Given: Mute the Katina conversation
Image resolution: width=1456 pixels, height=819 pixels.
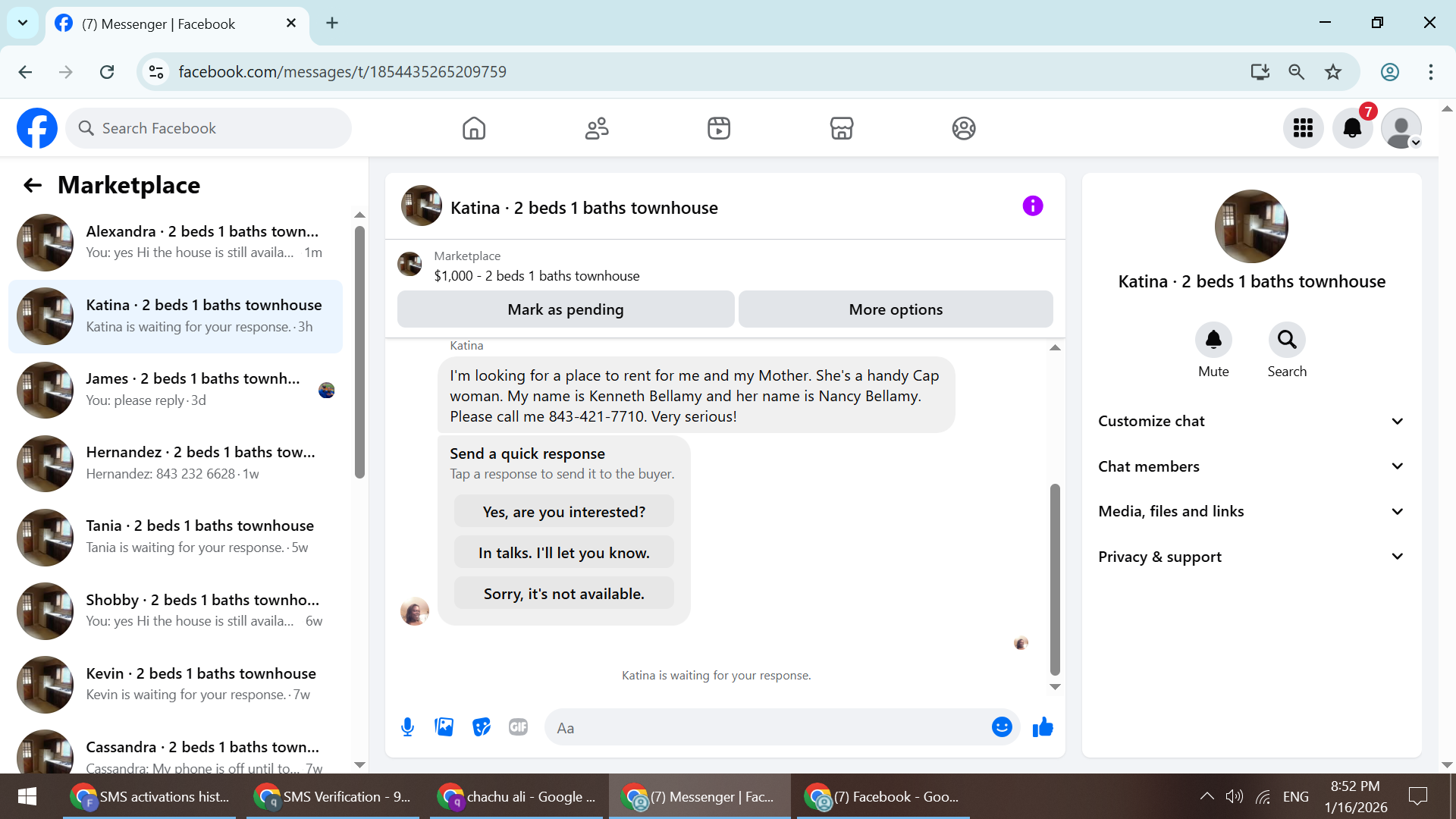Looking at the screenshot, I should point(1213,340).
